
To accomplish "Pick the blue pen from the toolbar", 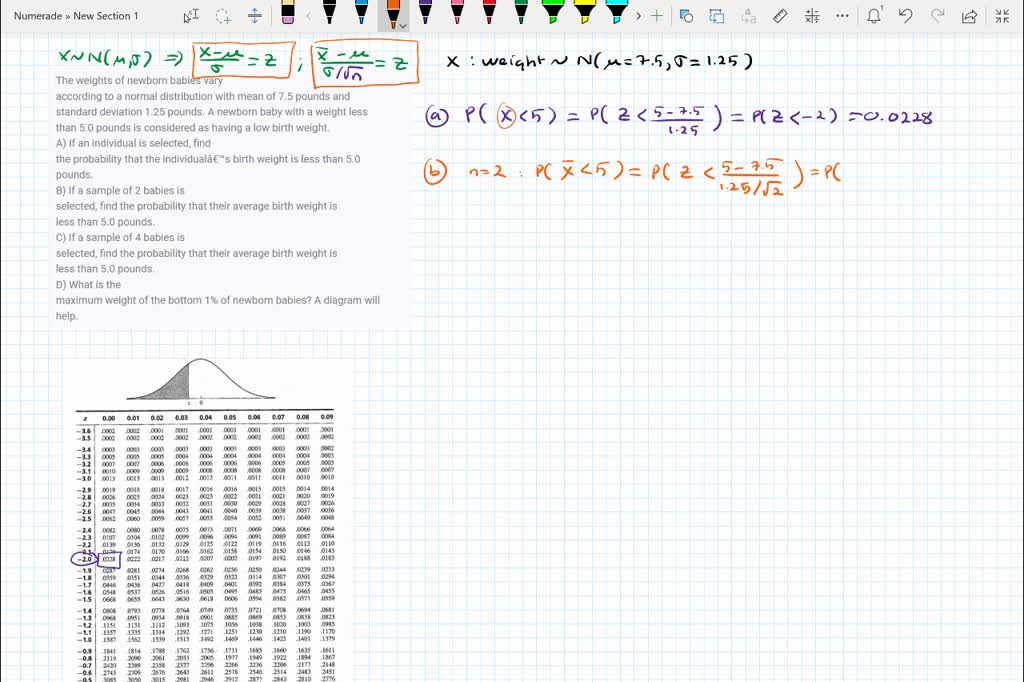I will (x=362, y=15).
